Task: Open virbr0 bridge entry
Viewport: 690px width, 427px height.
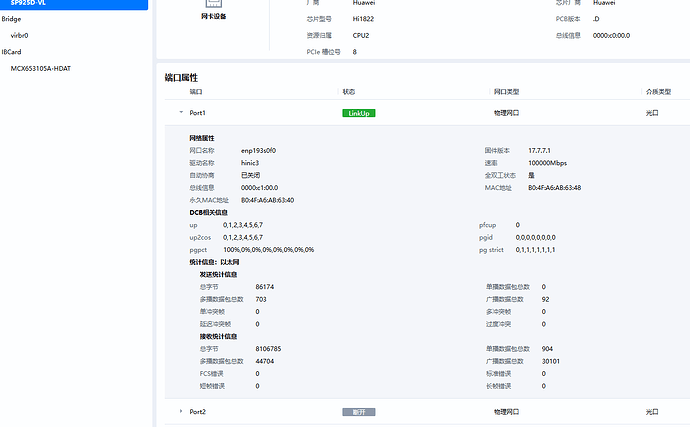Action: 19,35
